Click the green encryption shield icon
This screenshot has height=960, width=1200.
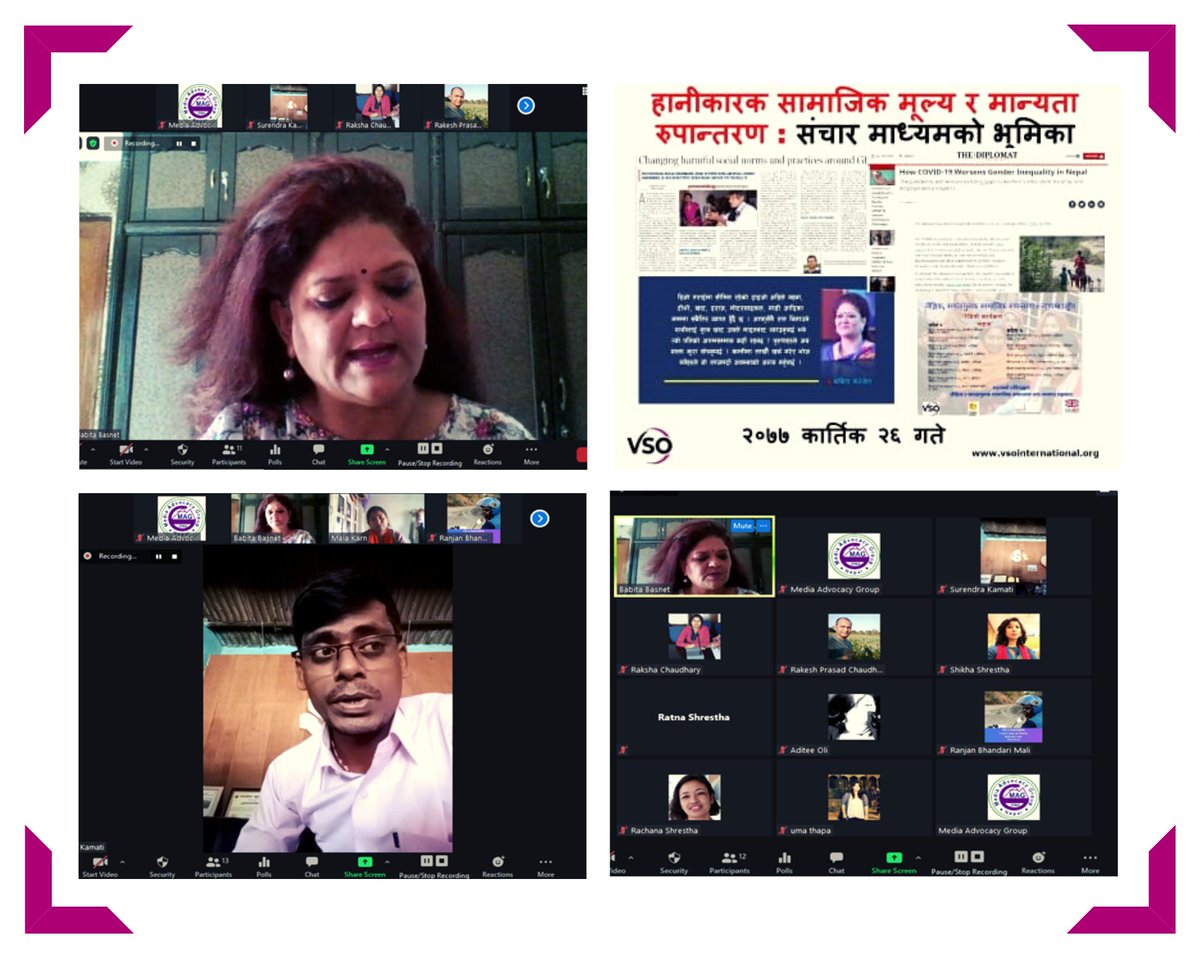click(x=93, y=143)
